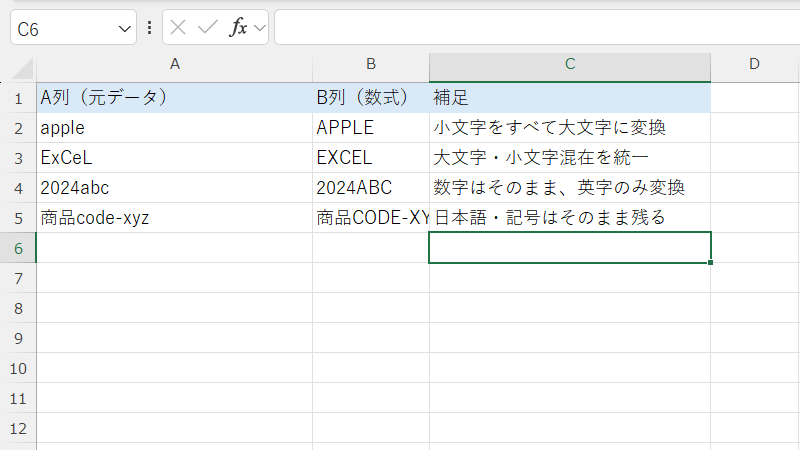Select row 12 header

click(x=18, y=429)
